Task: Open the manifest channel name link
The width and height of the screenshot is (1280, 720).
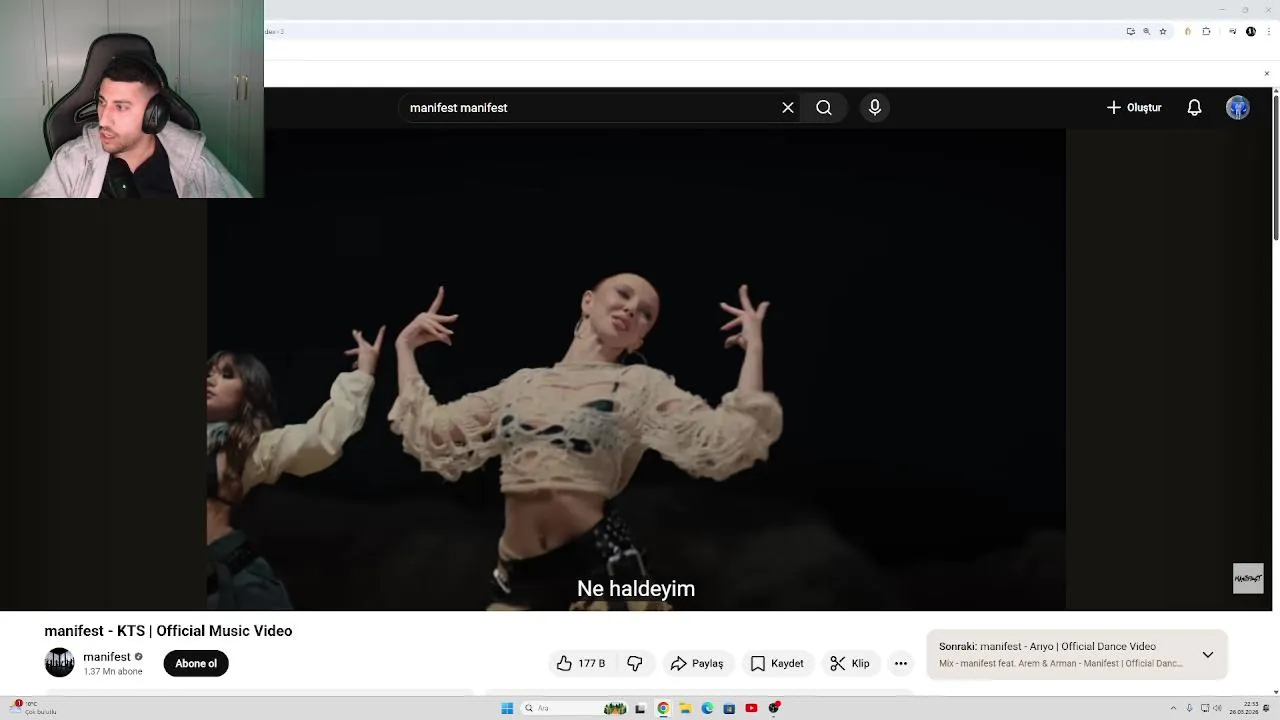Action: 107,657
